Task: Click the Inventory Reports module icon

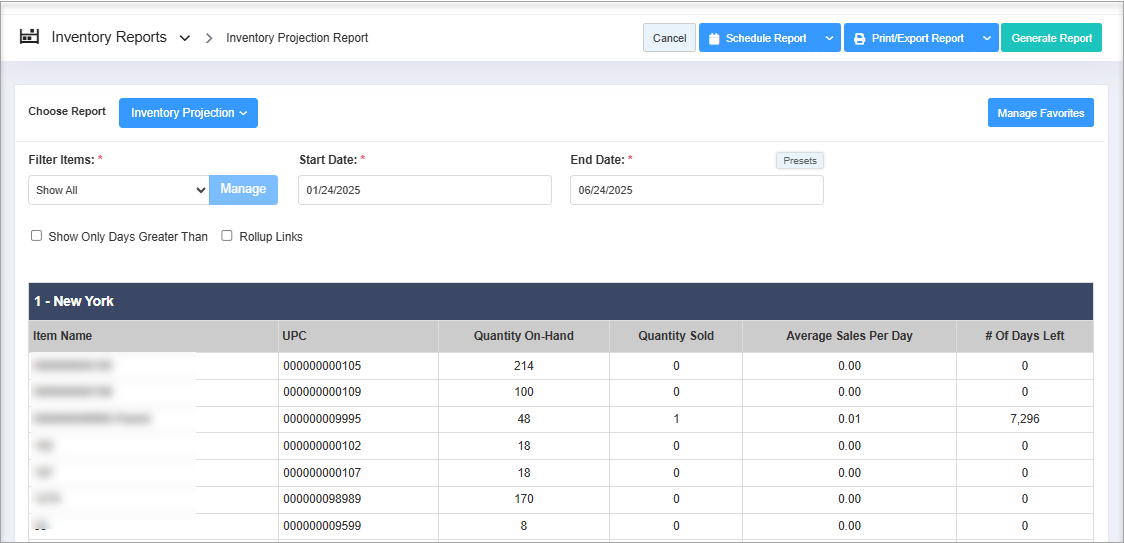Action: (x=29, y=37)
